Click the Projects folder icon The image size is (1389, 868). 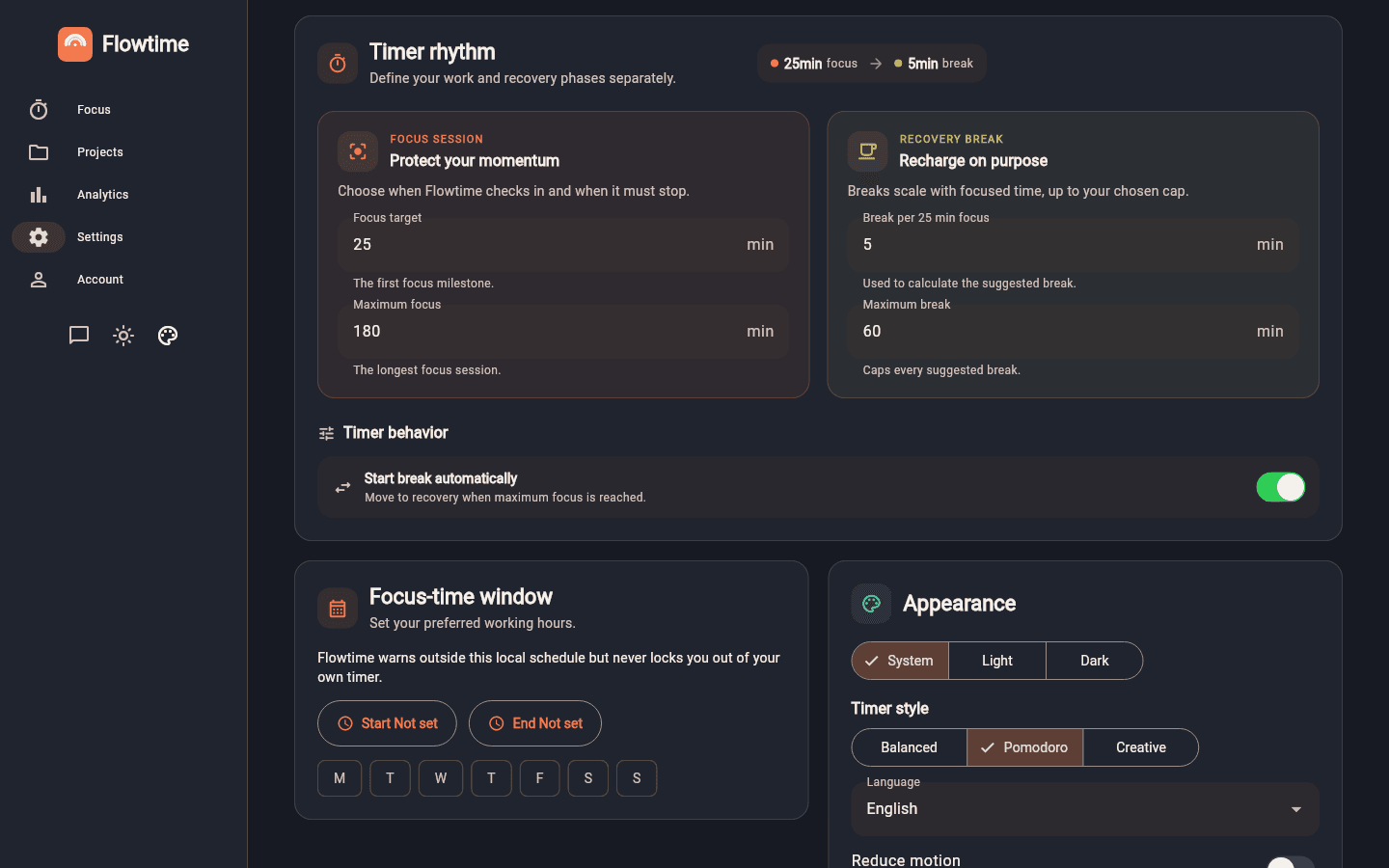coord(39,152)
